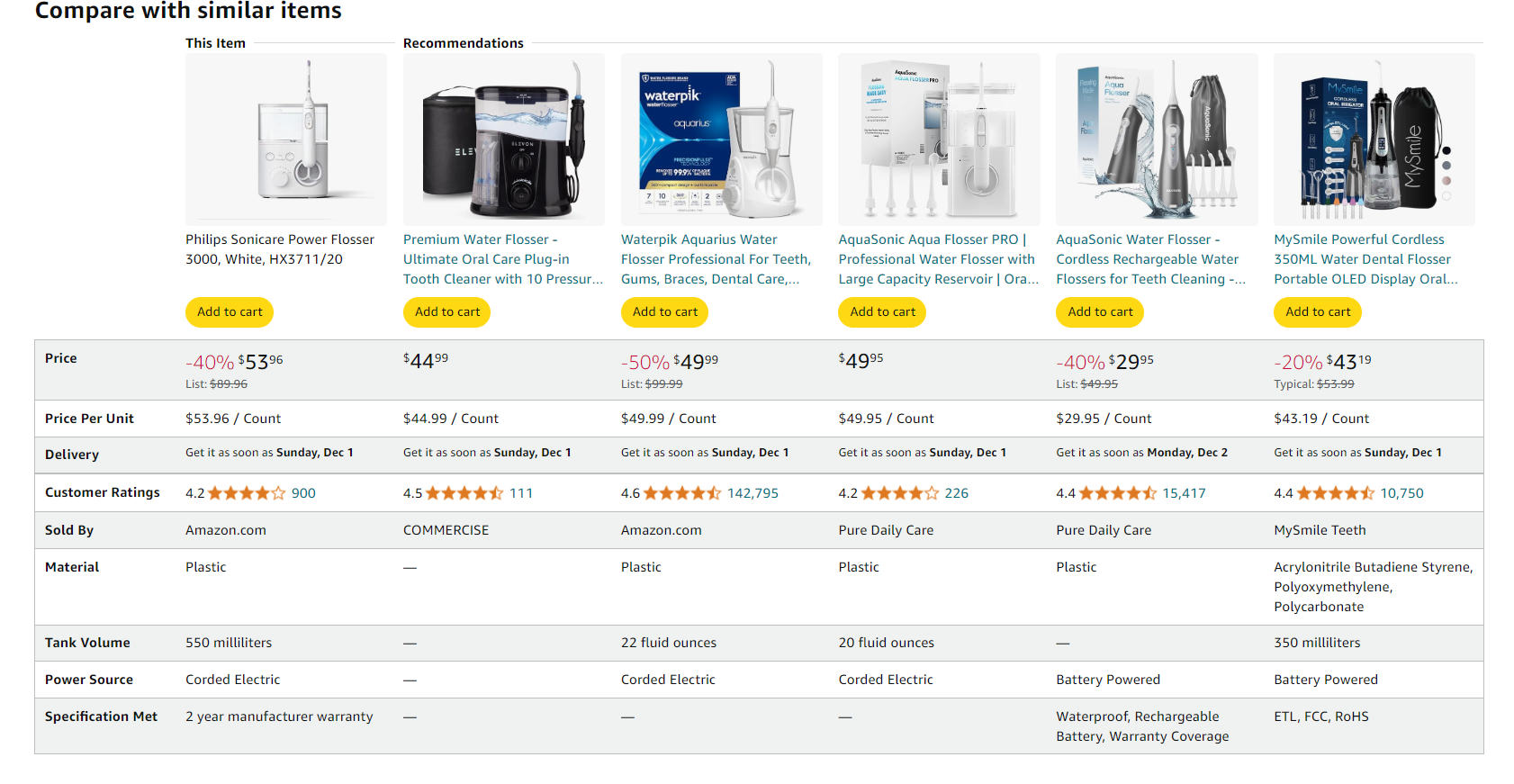The height and width of the screenshot is (784, 1514).
Task: View Philips Sonicare flosser product image
Action: (x=286, y=140)
